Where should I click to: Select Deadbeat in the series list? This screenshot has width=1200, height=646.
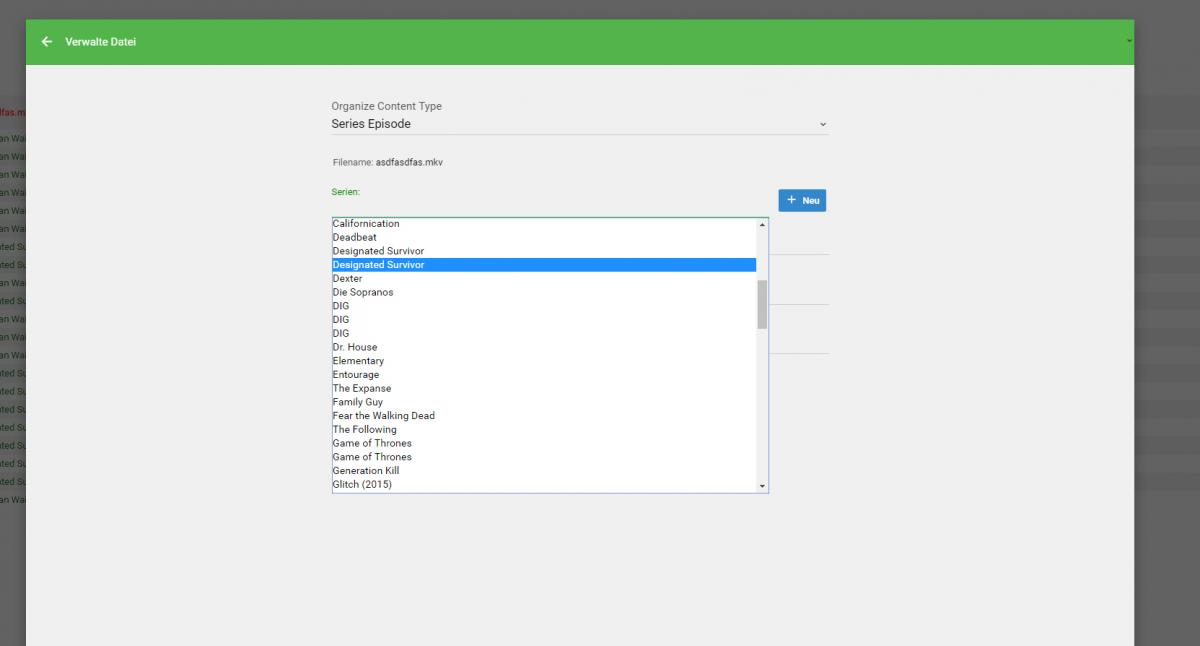pos(544,237)
